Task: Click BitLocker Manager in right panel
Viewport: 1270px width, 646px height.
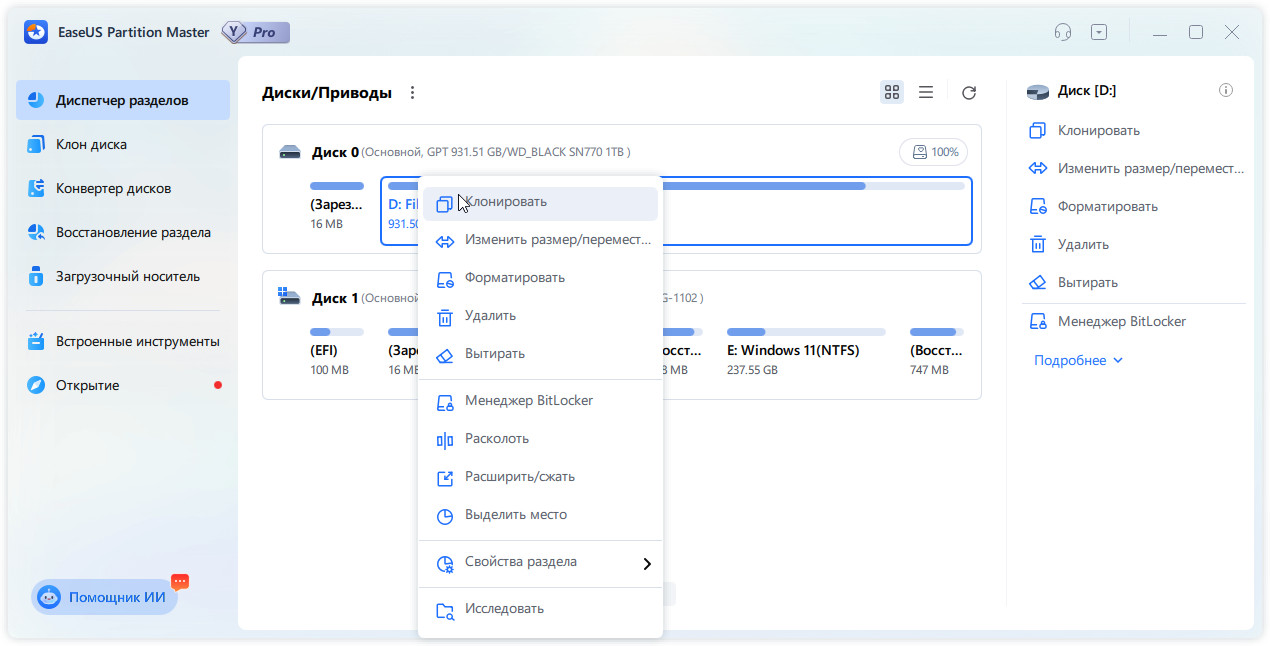Action: point(1121,322)
